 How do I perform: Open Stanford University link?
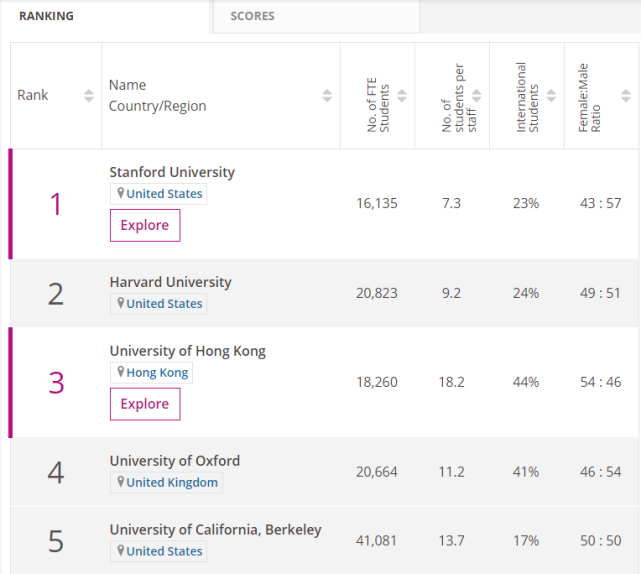point(172,172)
